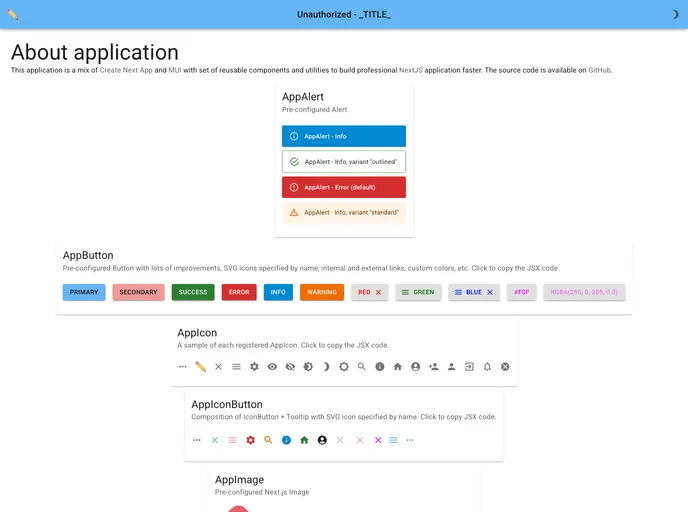Click the blue INFO button

coord(278,292)
